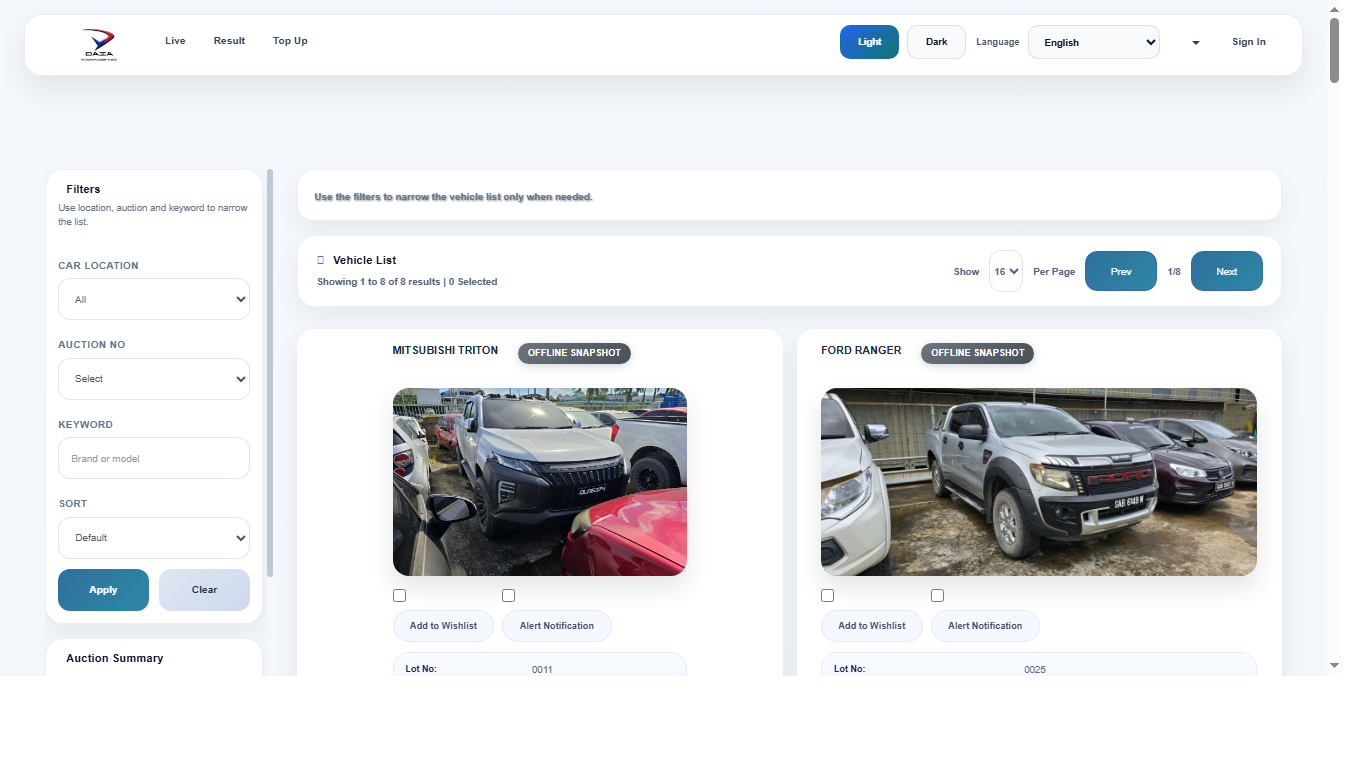Click the Sign In link

point(1249,42)
